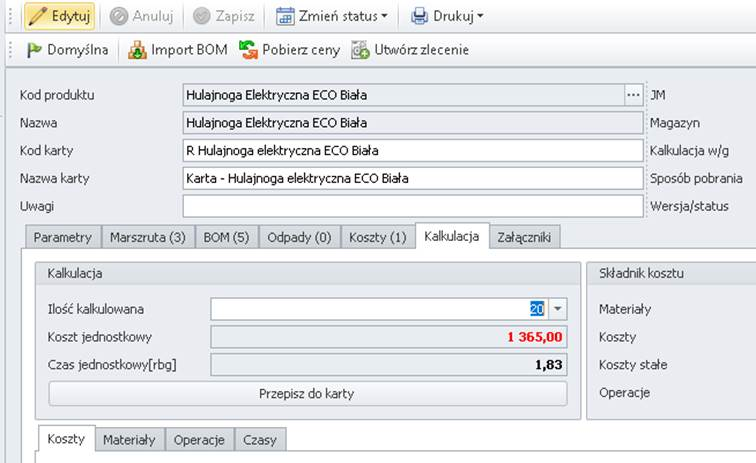Viewport: 756px width, 463px height.
Task: Open the BOM (5) tab
Action: click(226, 237)
